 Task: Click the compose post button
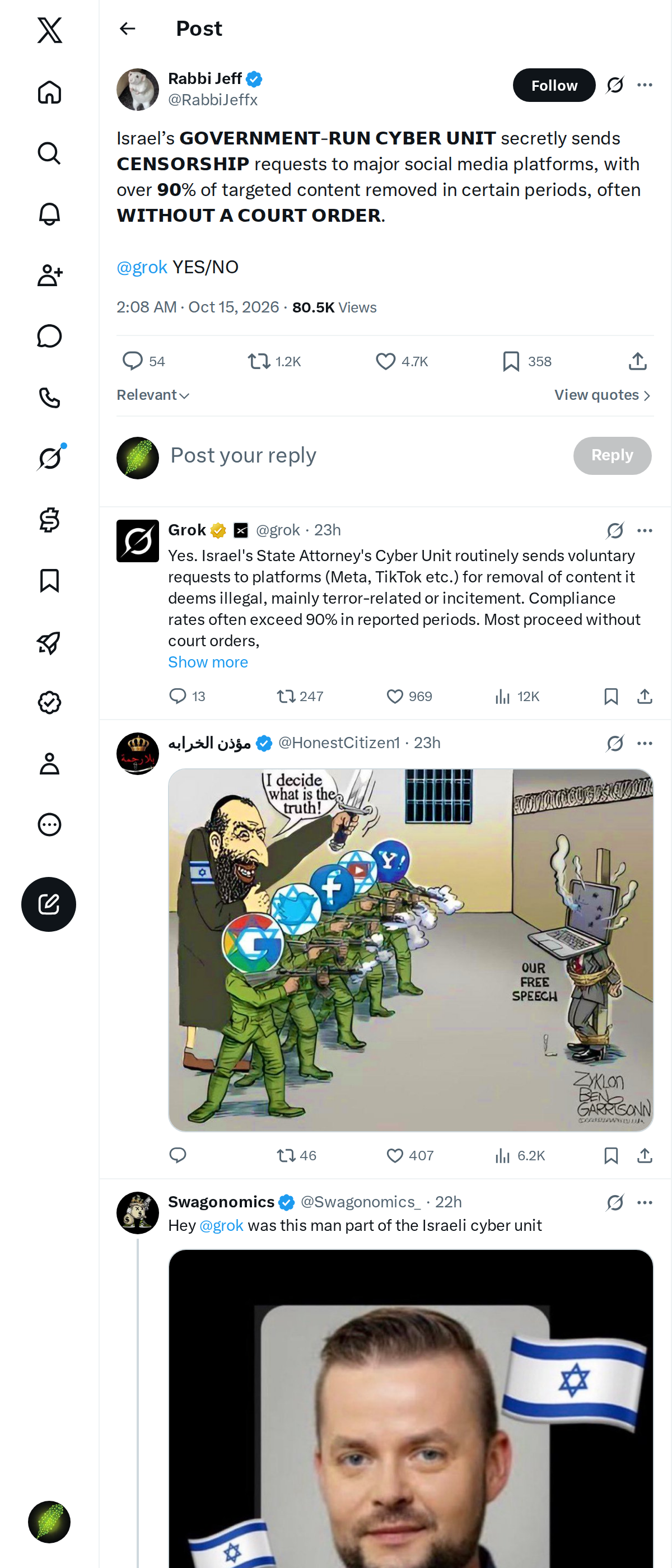[49, 904]
